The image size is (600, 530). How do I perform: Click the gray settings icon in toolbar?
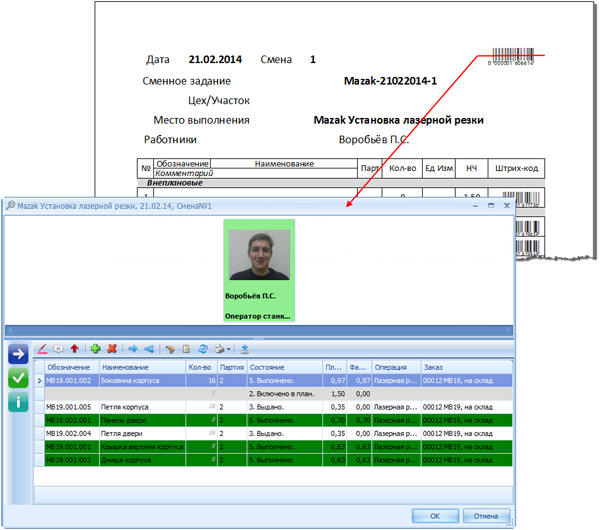(x=58, y=349)
